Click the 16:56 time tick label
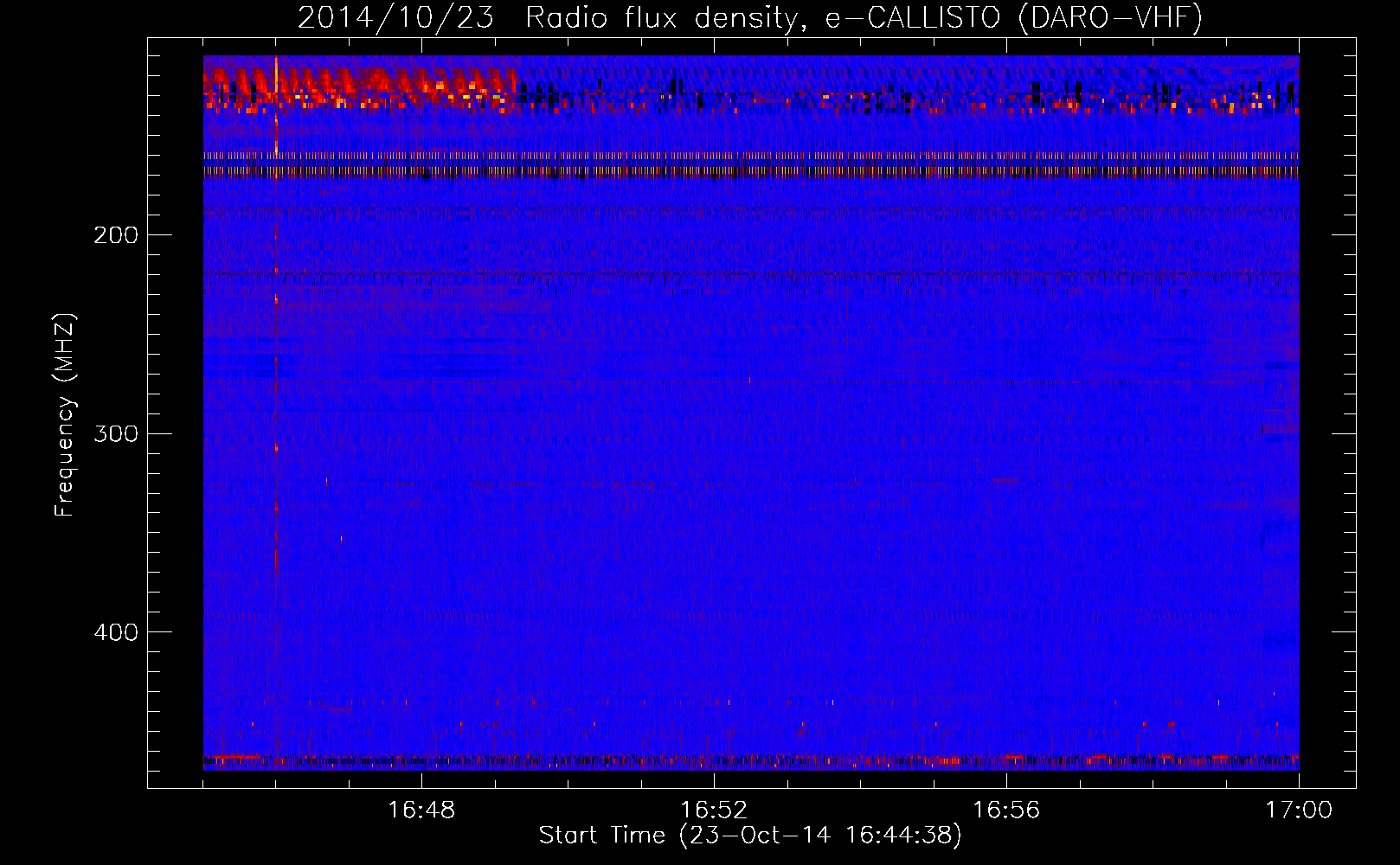Screen dimensions: 1400x865 point(1006,811)
